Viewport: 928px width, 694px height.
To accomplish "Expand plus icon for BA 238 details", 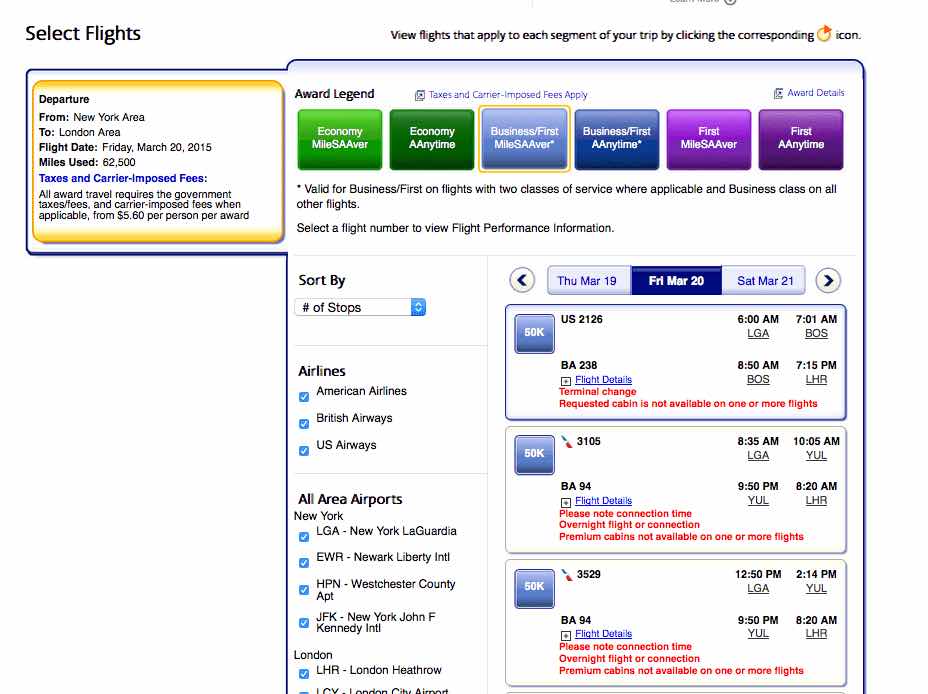I will point(566,381).
